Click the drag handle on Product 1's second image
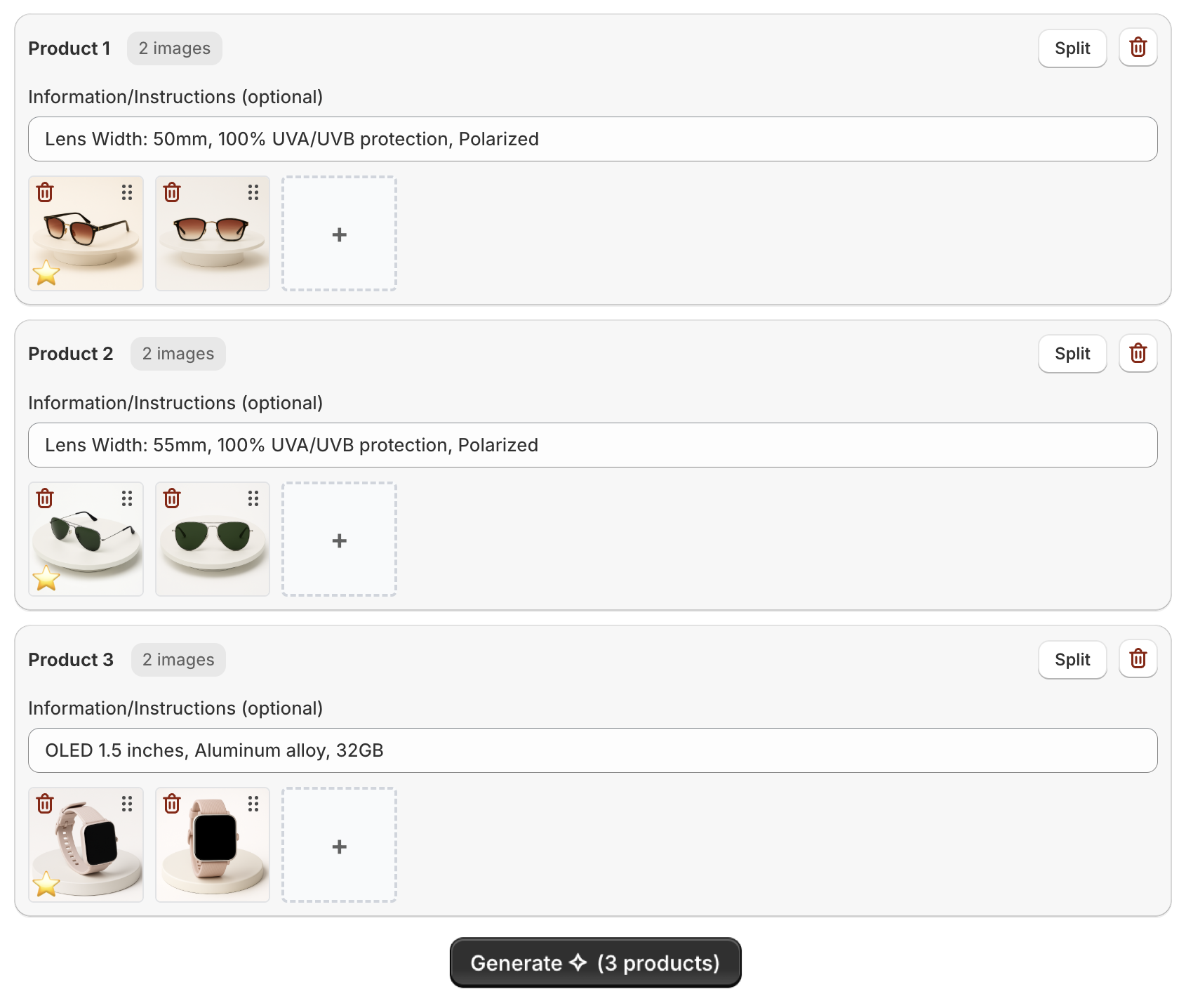Viewport: 1186px width, 1008px height. (253, 192)
